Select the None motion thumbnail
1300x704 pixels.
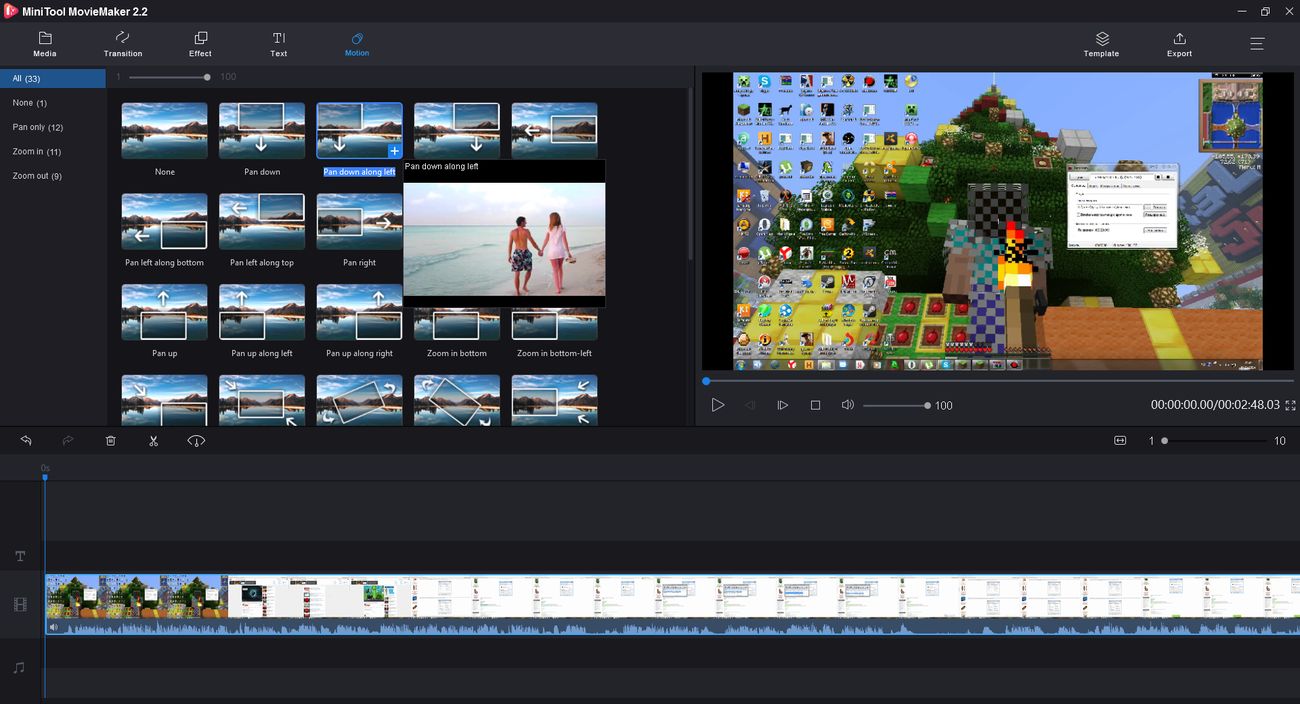165,130
